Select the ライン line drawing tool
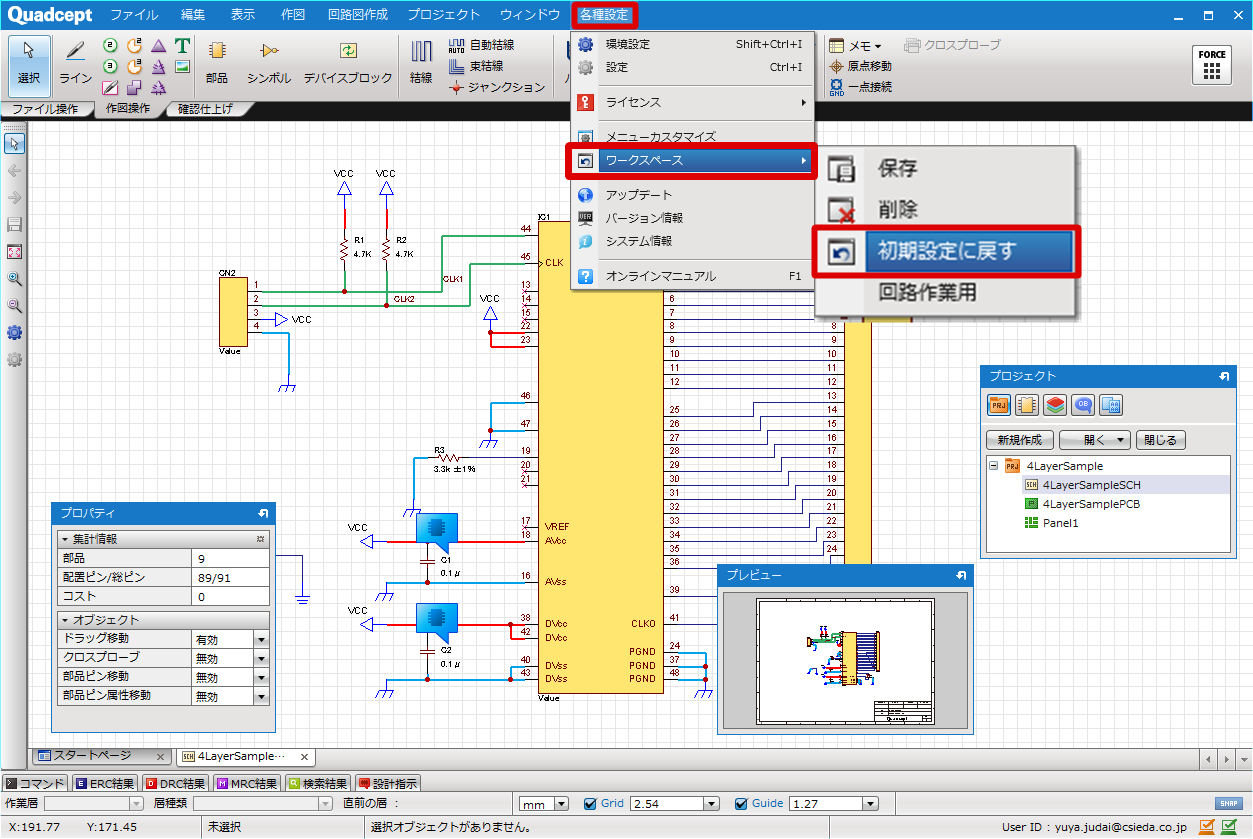 75,62
